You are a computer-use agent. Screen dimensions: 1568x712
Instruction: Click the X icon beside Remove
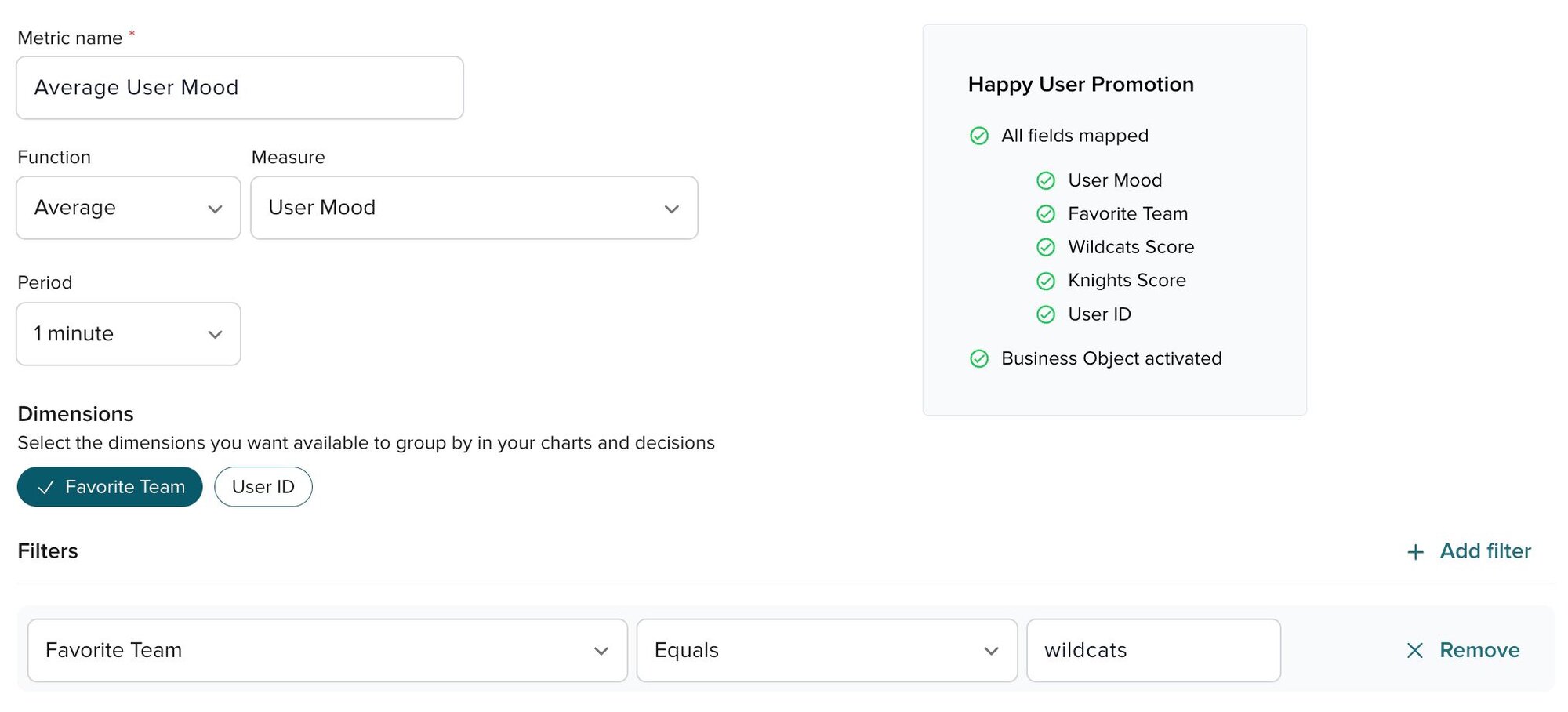click(1415, 651)
